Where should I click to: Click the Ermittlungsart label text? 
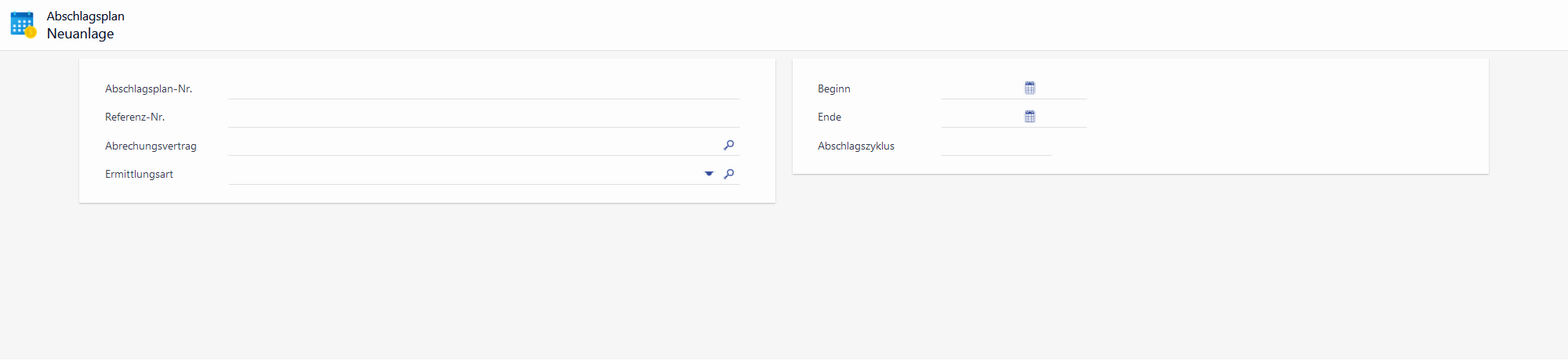pos(139,175)
